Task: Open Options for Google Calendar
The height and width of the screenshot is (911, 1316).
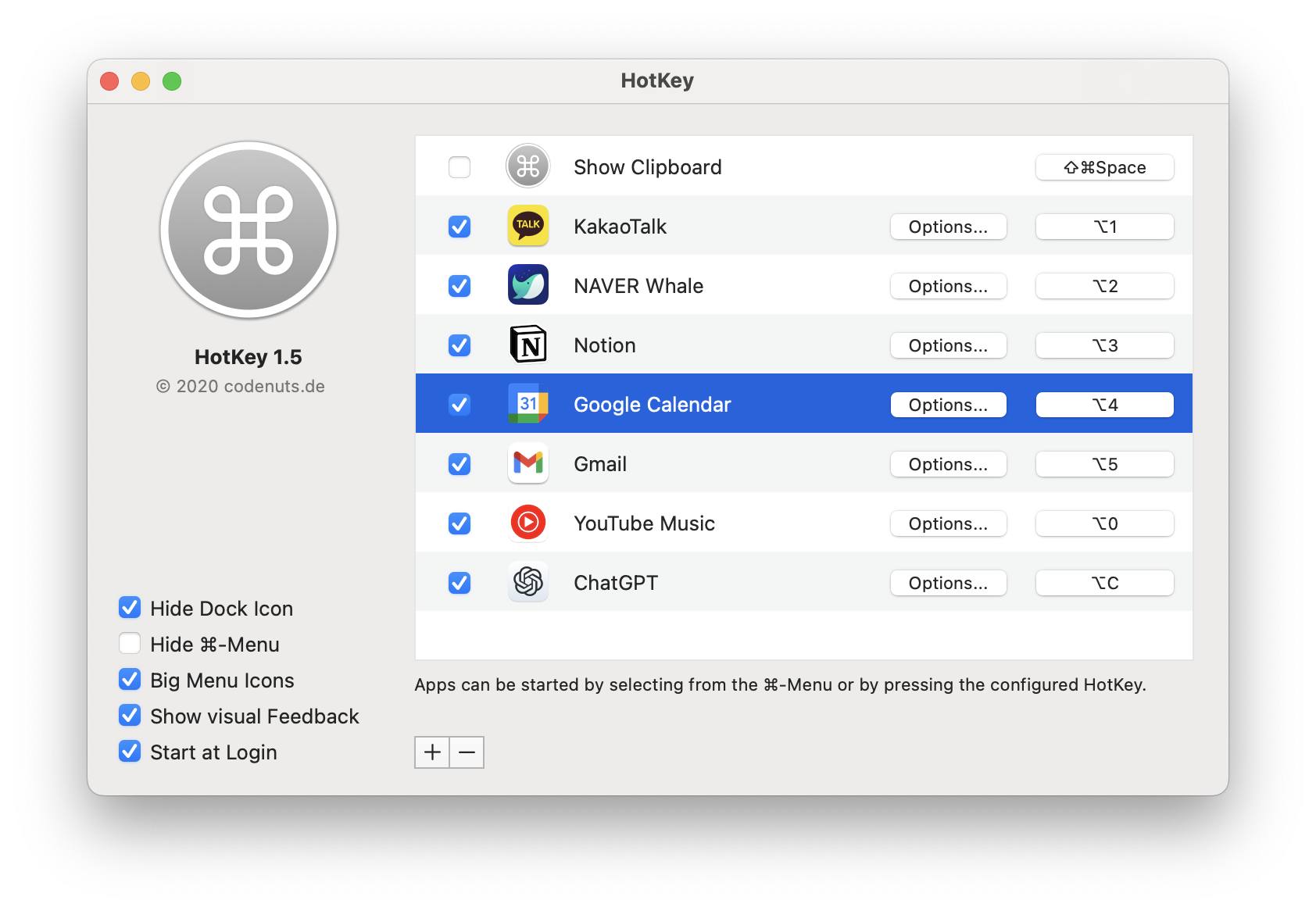Action: coord(948,405)
